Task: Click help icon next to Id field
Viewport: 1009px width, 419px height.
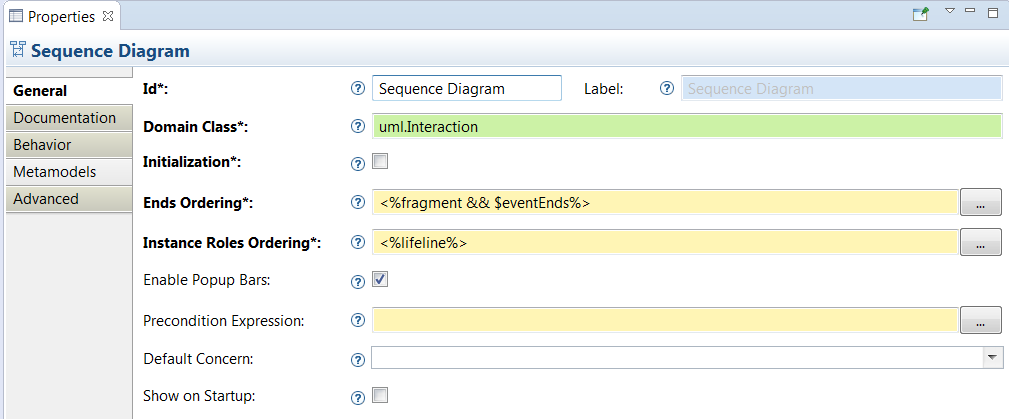Action: [358, 89]
